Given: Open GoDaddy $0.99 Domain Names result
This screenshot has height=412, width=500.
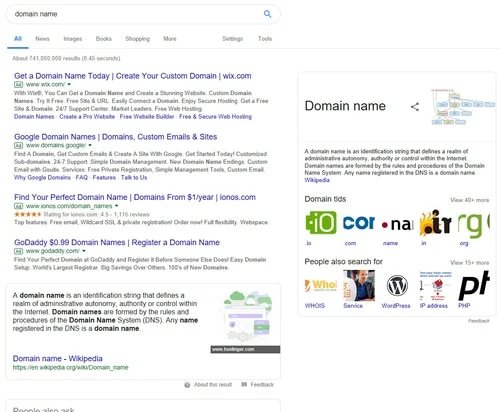Looking at the screenshot, I should tap(117, 243).
